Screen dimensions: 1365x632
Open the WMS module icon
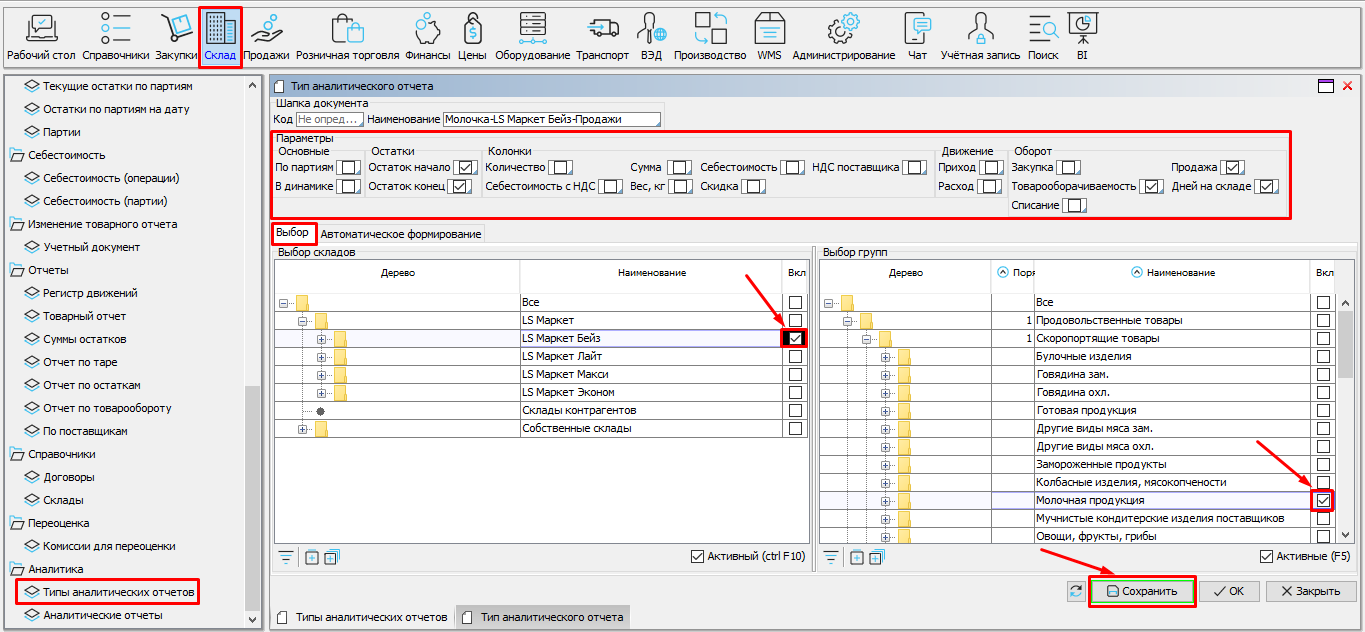(769, 36)
